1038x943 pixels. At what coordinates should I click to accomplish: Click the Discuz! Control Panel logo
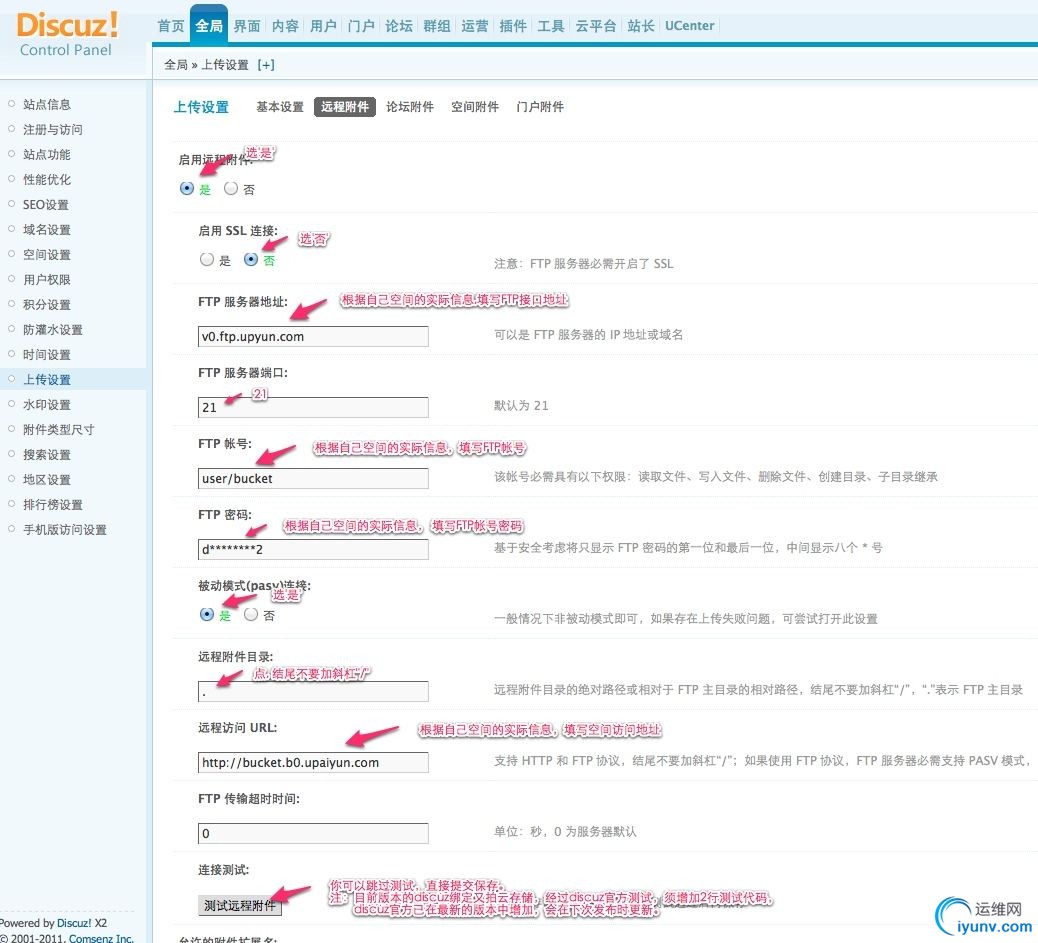pos(66,34)
